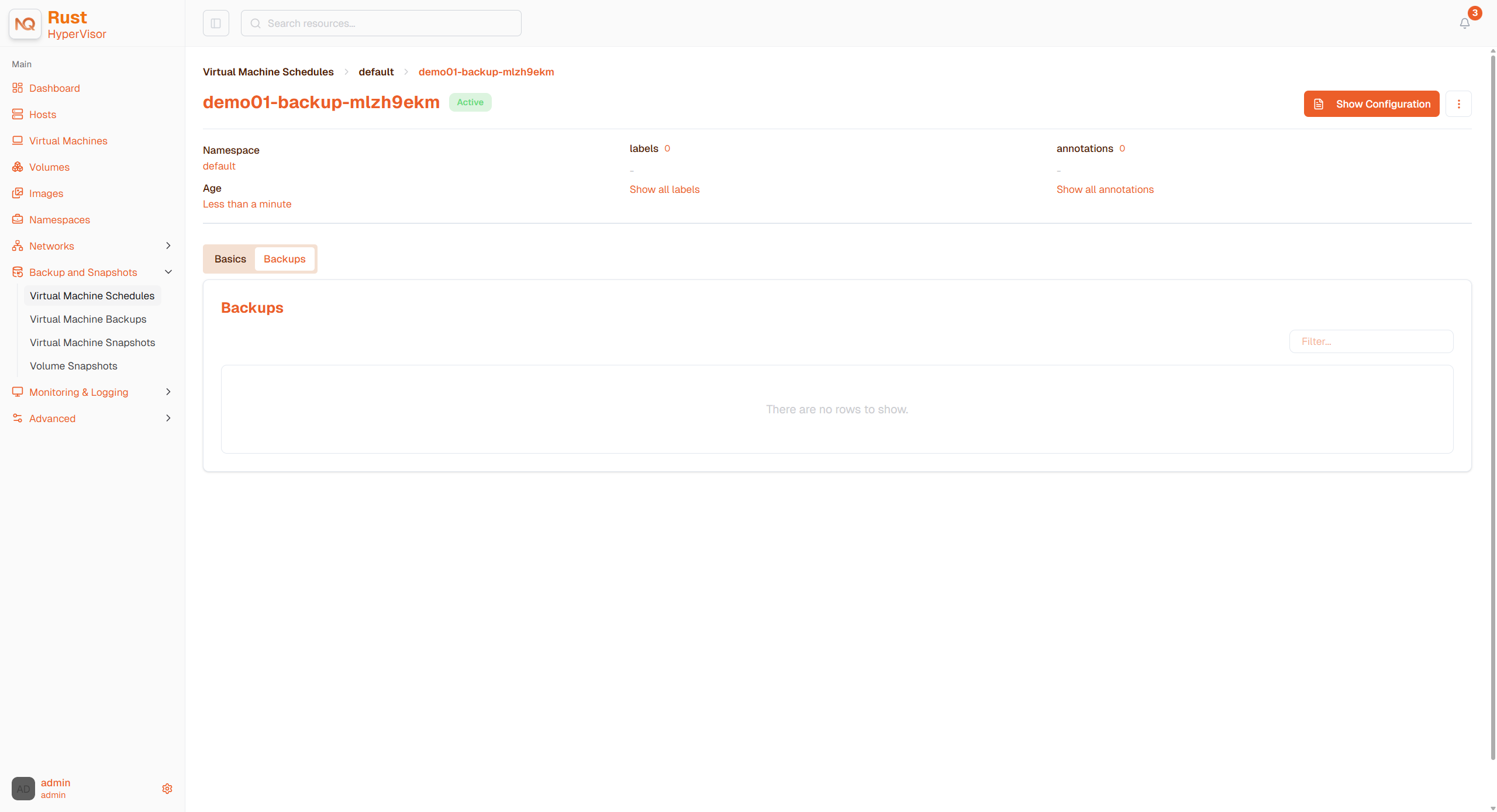Click the AD admin avatar
1497x812 pixels.
pos(23,789)
